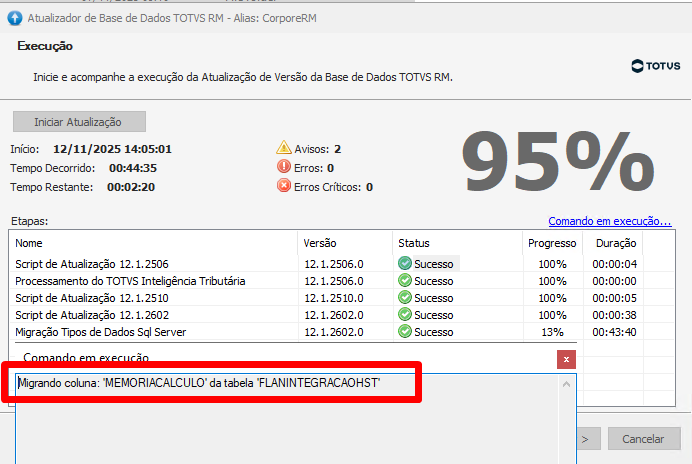Click the Nome column header
The width and height of the screenshot is (692, 464).
153,243
